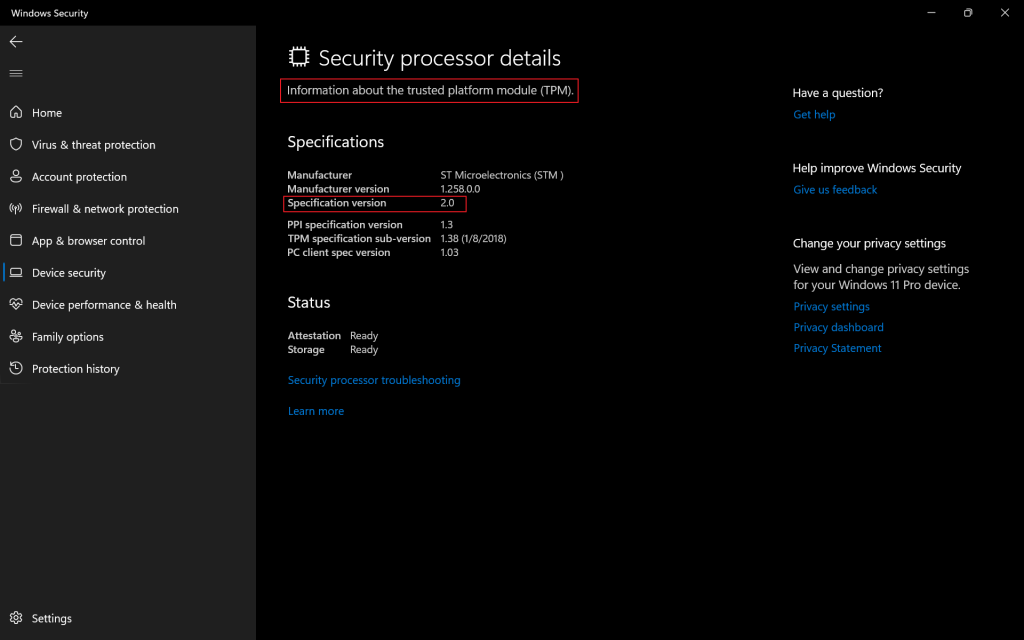The image size is (1024, 640).
Task: Click the Home house icon
Action: [x=16, y=113]
